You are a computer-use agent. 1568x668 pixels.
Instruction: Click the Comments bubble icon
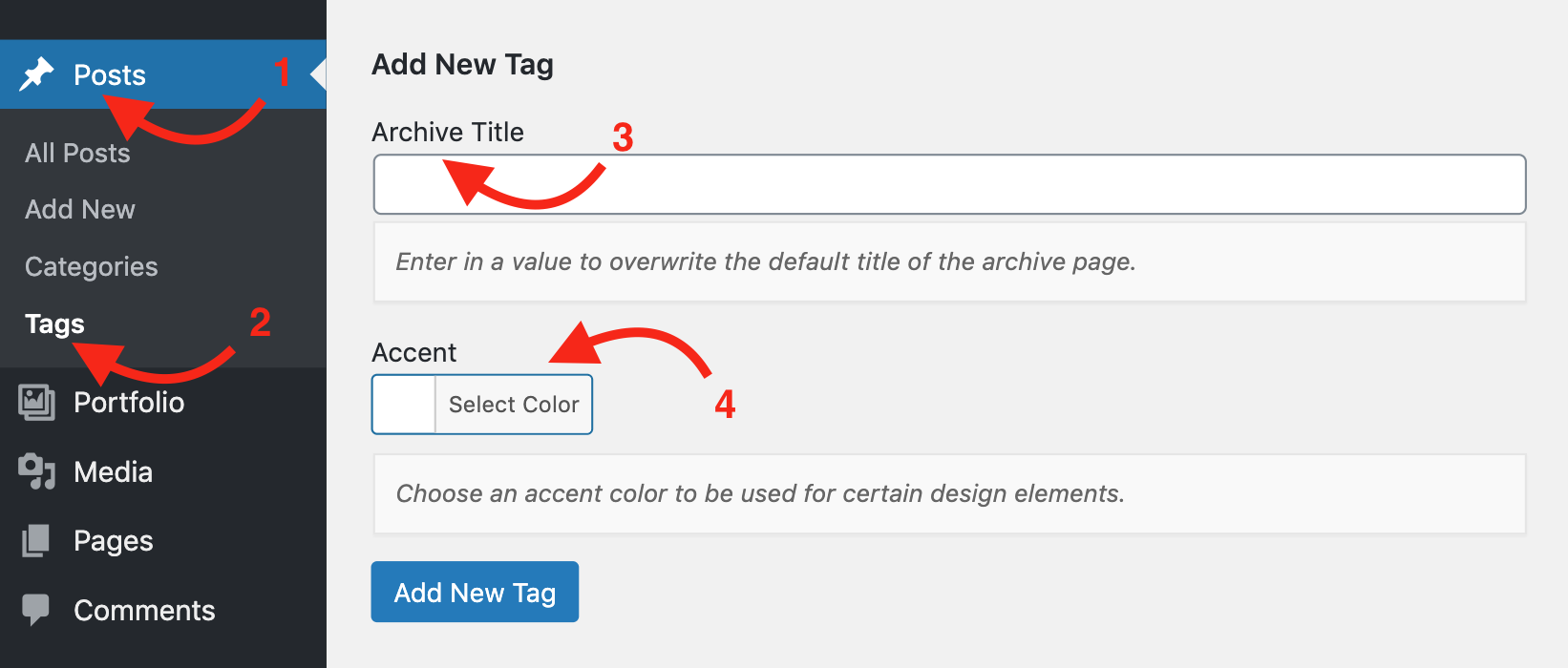(x=36, y=609)
